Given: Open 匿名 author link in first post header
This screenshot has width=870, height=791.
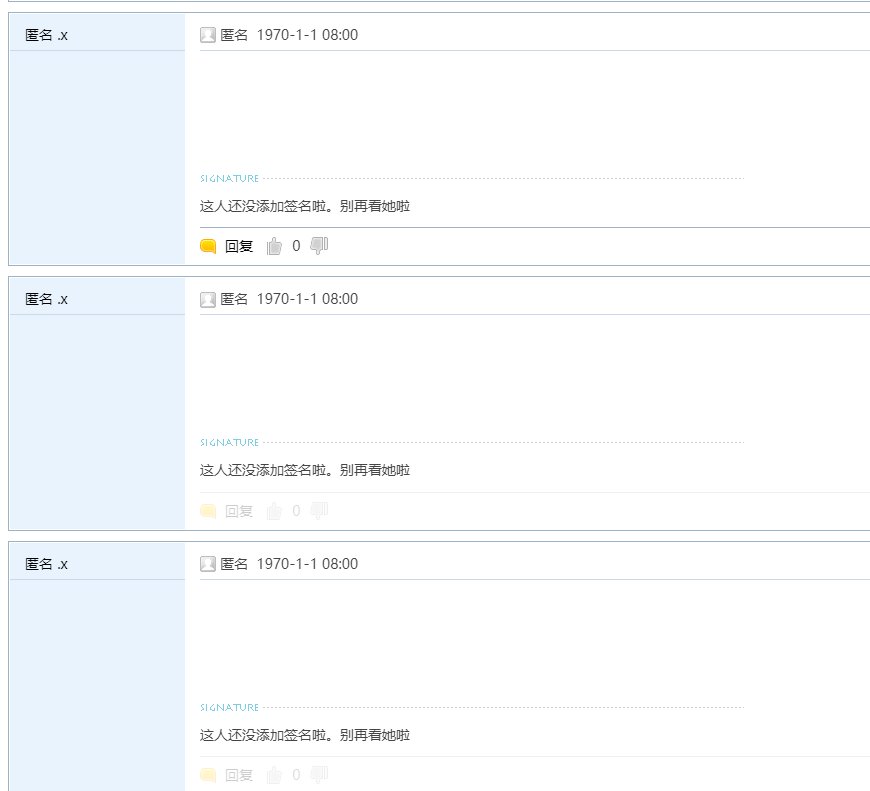Looking at the screenshot, I should tap(234, 35).
